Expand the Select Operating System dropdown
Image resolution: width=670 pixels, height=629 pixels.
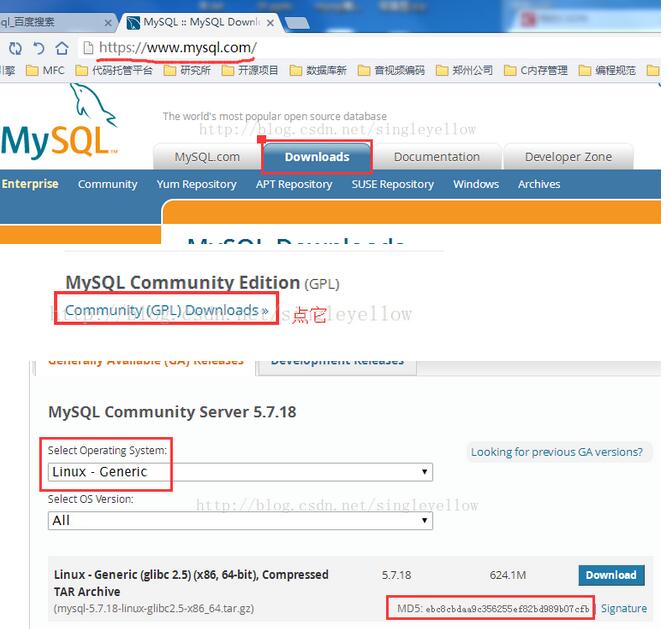tap(240, 472)
